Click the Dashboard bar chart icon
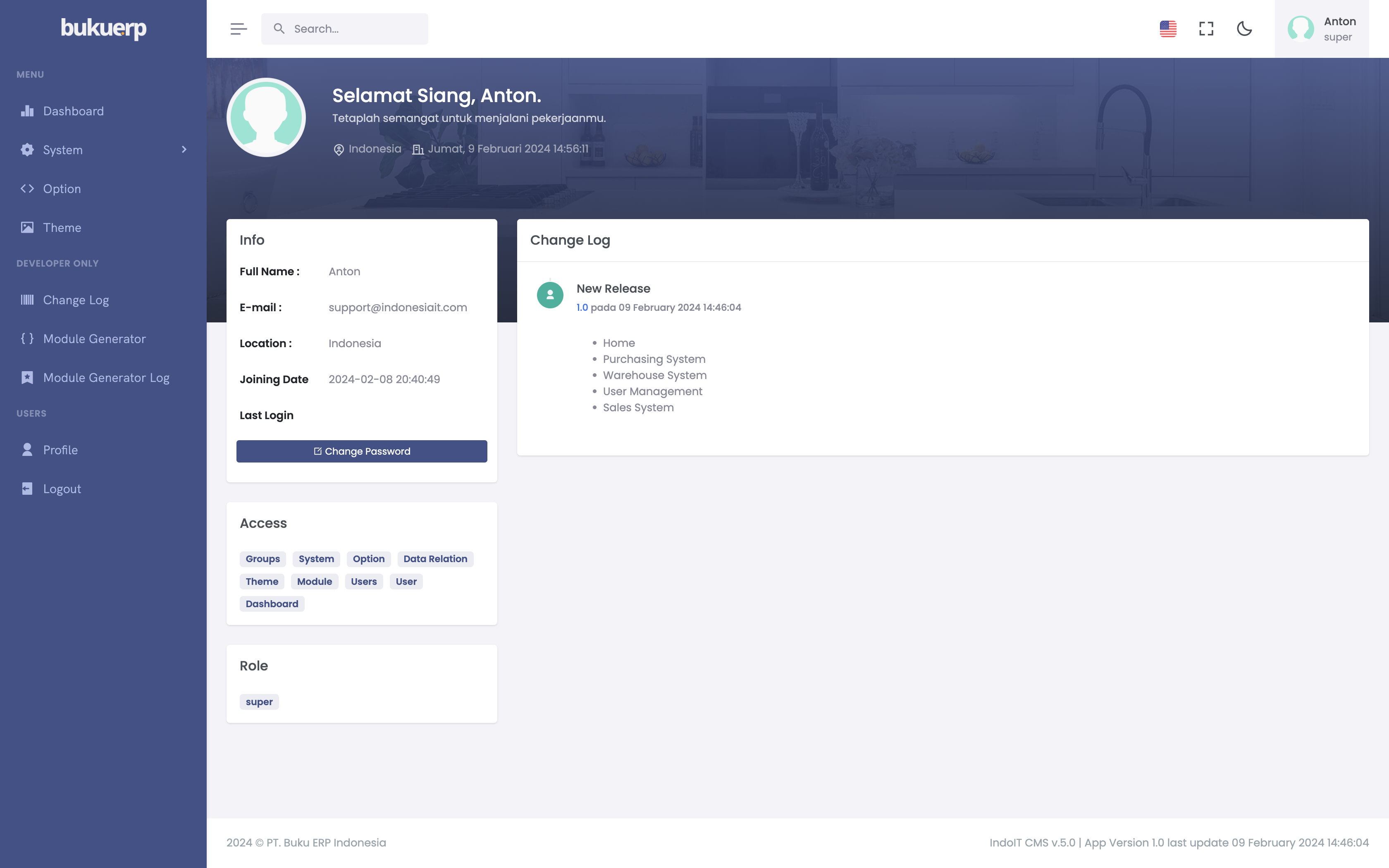Image resolution: width=1389 pixels, height=868 pixels. [27, 111]
